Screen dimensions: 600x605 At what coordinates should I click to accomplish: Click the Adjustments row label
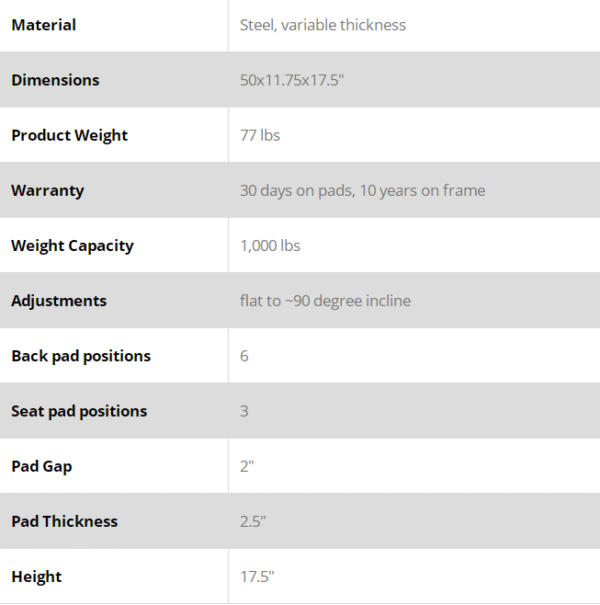[59, 301]
